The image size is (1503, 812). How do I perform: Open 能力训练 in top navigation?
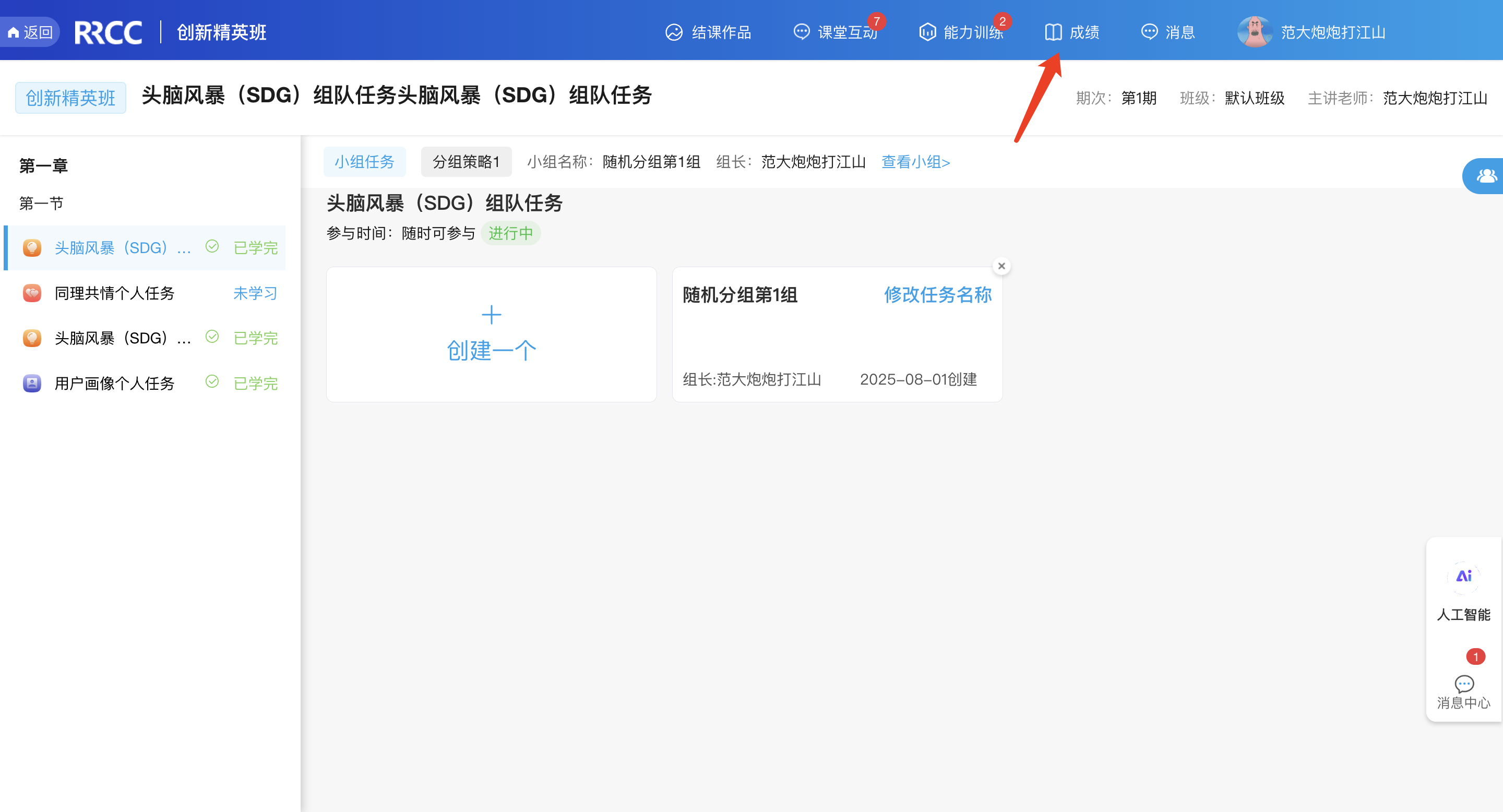pyautogui.click(x=961, y=32)
